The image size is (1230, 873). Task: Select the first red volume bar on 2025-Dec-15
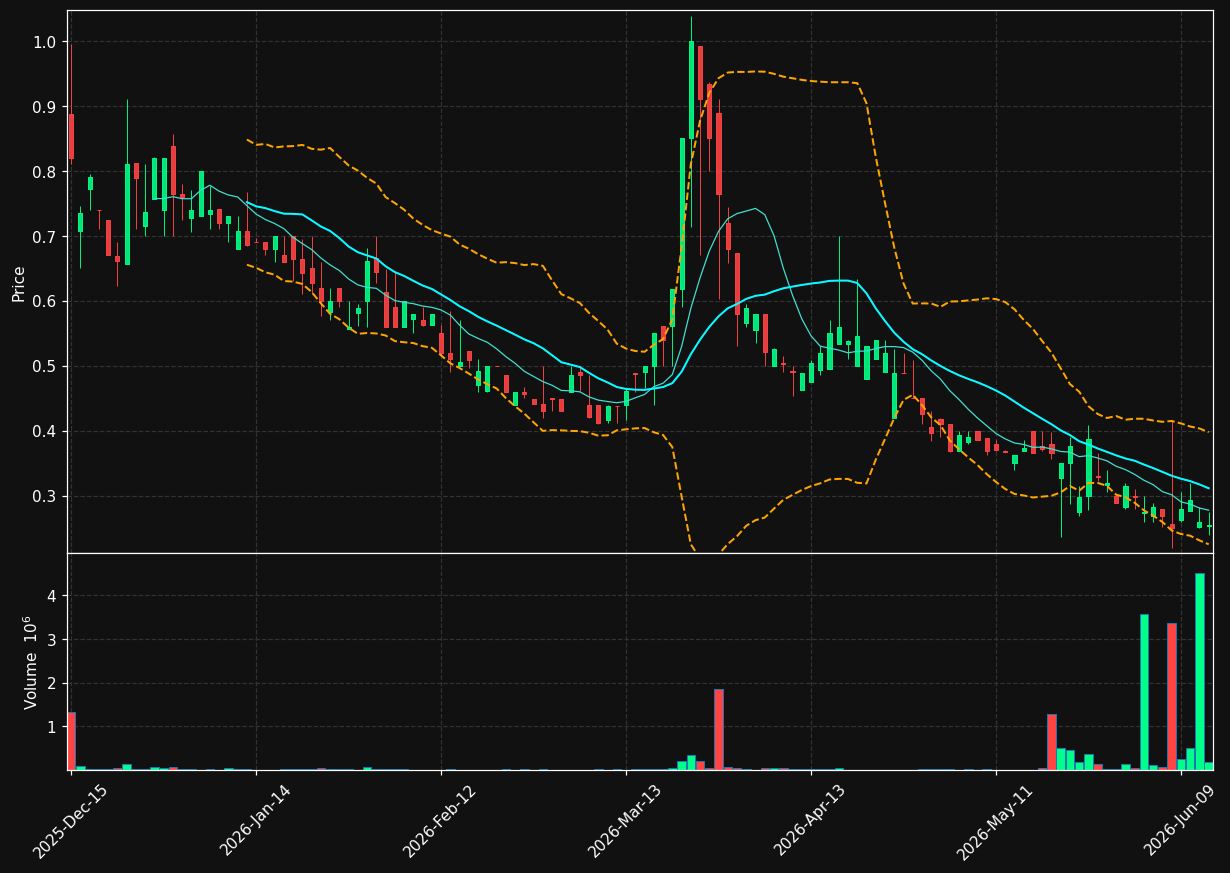coord(71,741)
